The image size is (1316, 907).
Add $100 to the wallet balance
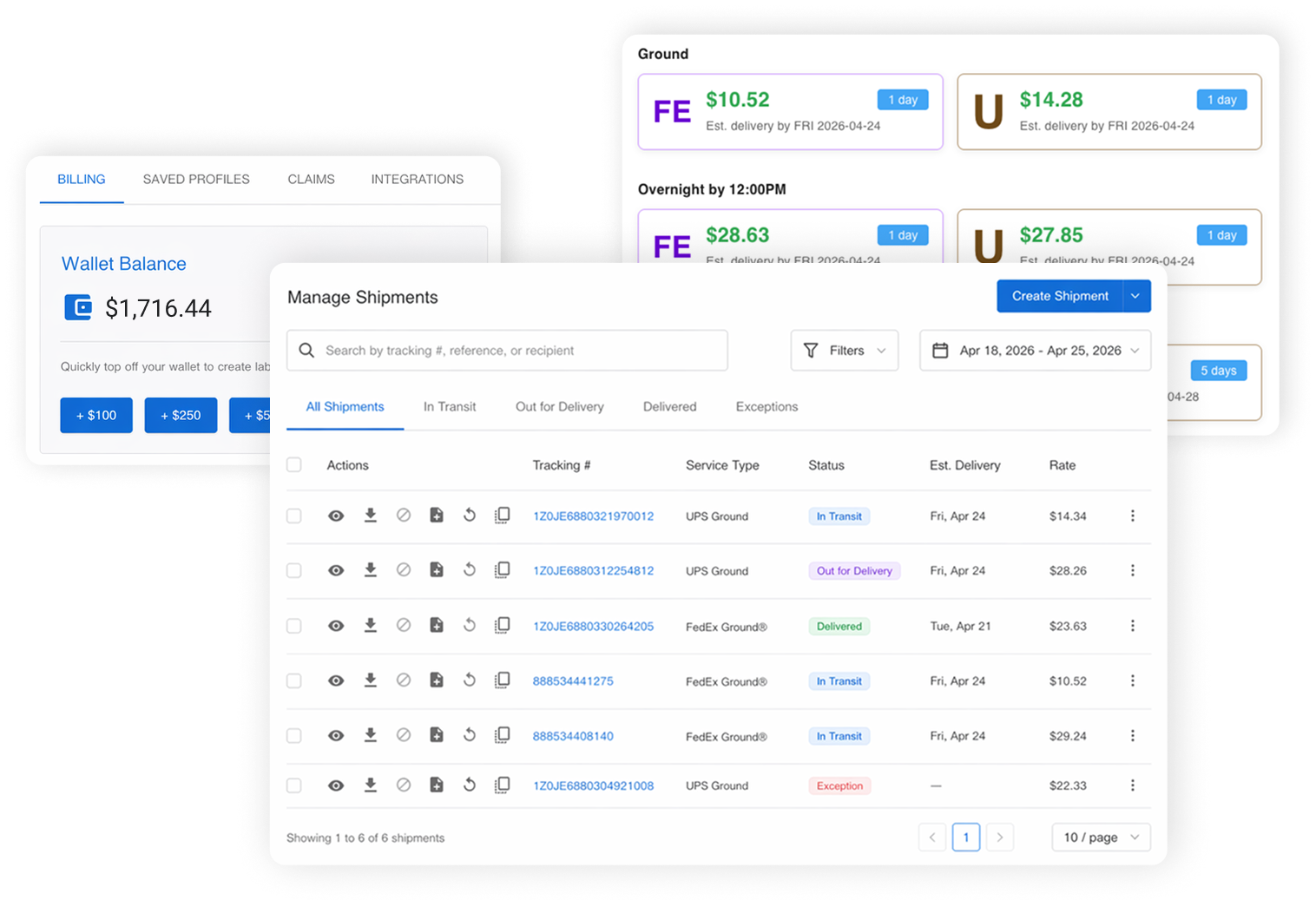tap(96, 415)
